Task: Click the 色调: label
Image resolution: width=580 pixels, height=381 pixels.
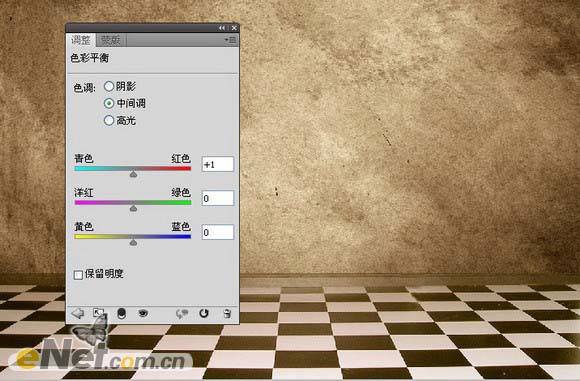Action: pos(85,88)
